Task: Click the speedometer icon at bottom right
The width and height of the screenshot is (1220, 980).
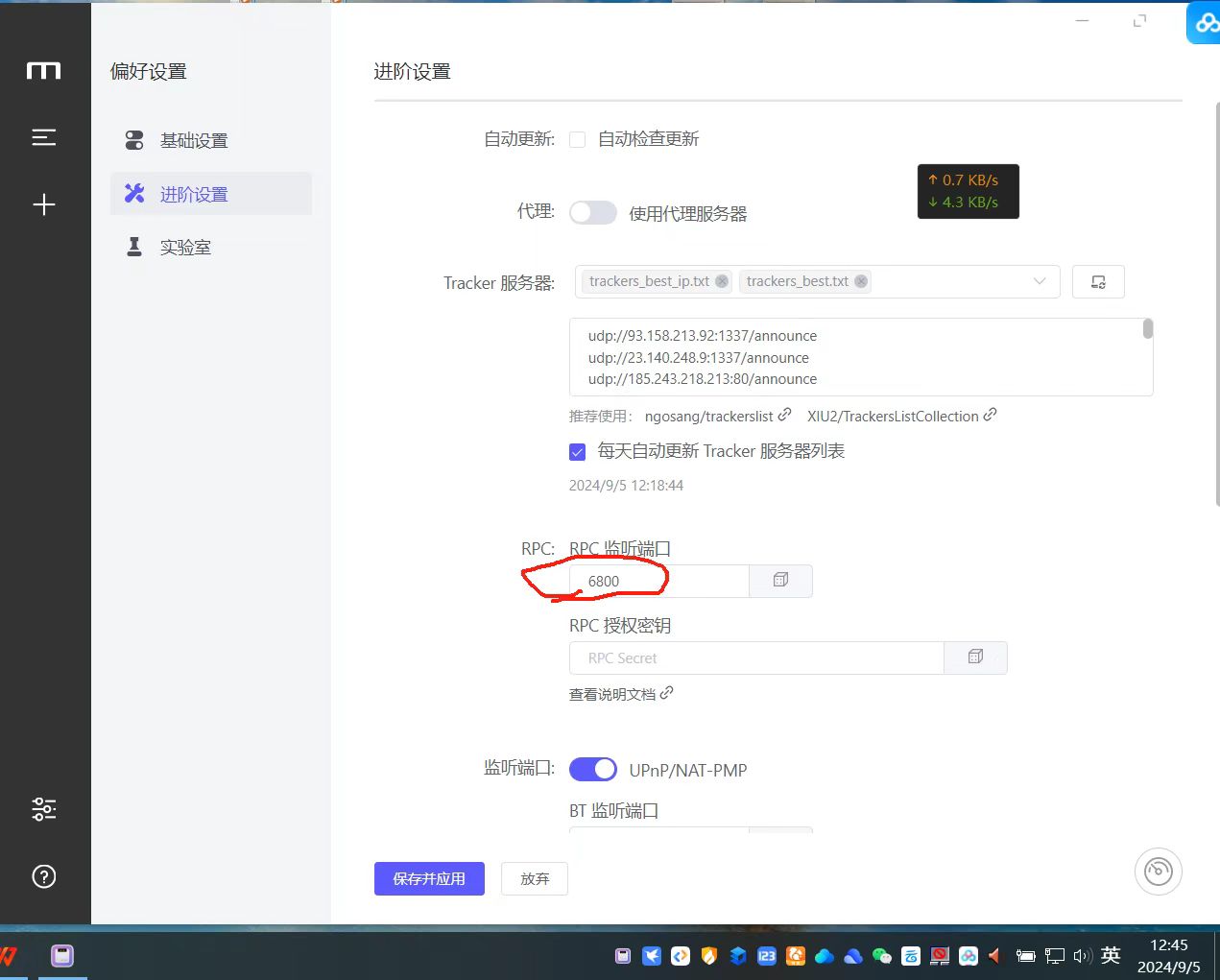Action: pos(1158,872)
